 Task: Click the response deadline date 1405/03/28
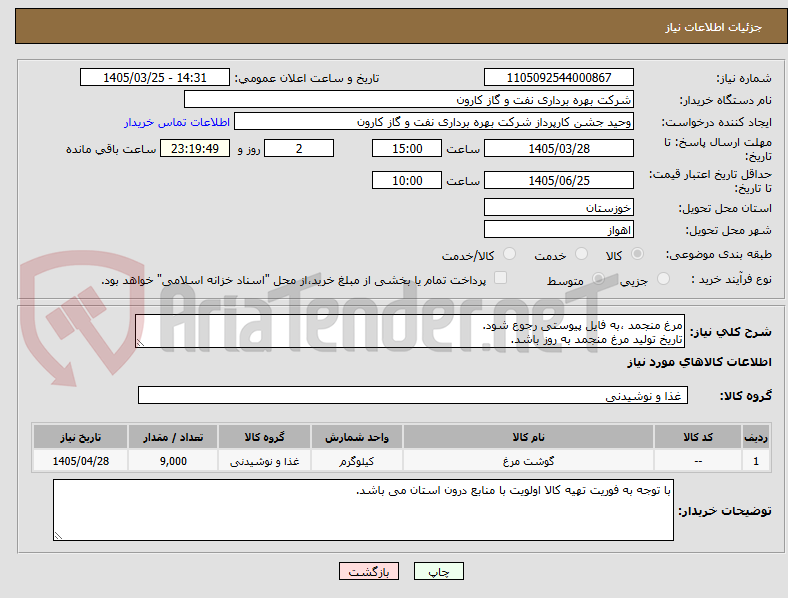pos(559,148)
